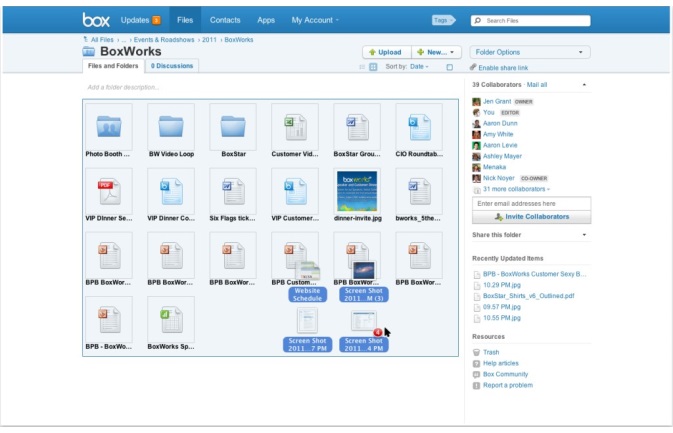Image resolution: width=673 pixels, height=433 pixels.
Task: Collapse the Collaborators section
Action: click(584, 85)
